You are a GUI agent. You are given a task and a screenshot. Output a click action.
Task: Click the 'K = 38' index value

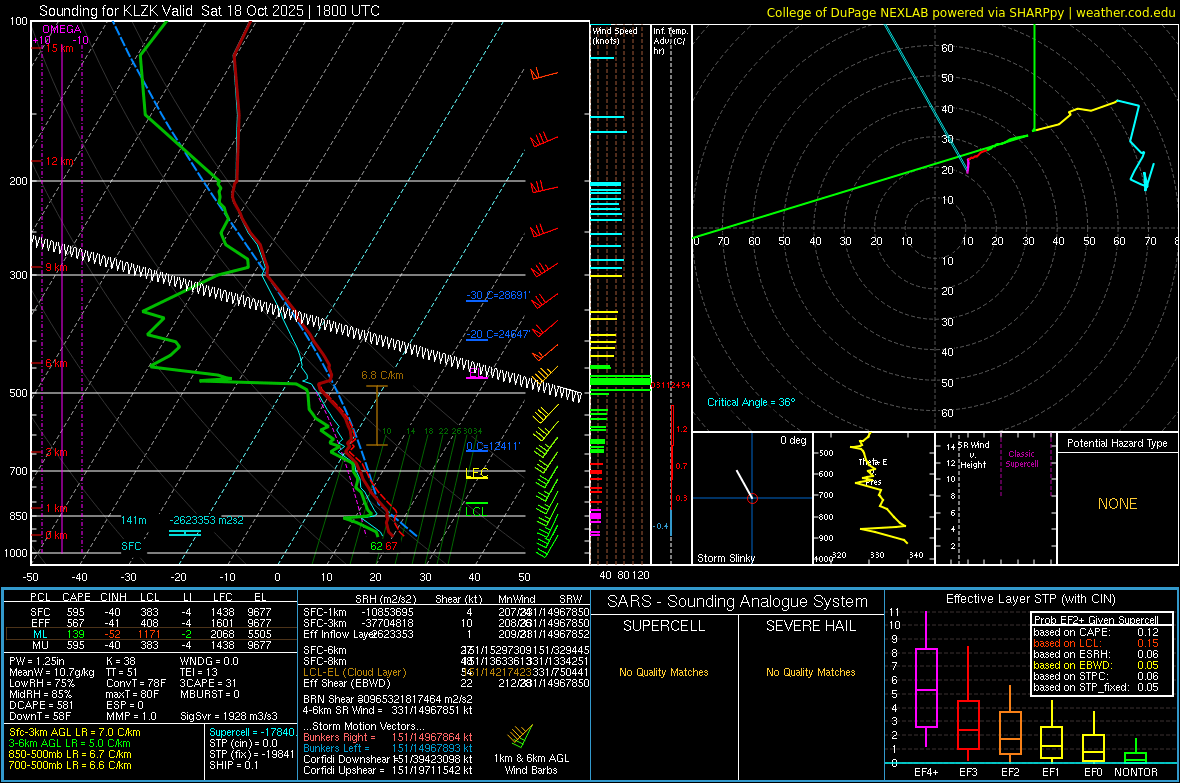coord(121,661)
